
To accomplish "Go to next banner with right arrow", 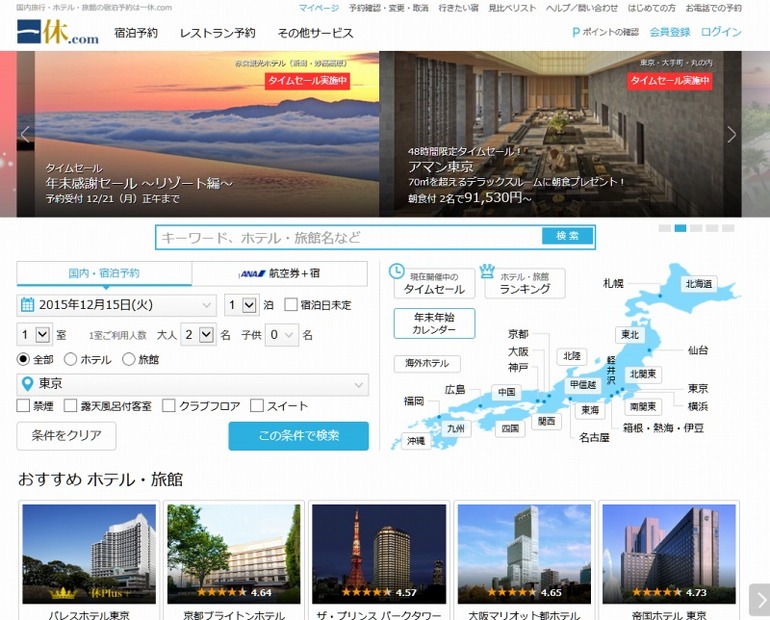I will [732, 134].
